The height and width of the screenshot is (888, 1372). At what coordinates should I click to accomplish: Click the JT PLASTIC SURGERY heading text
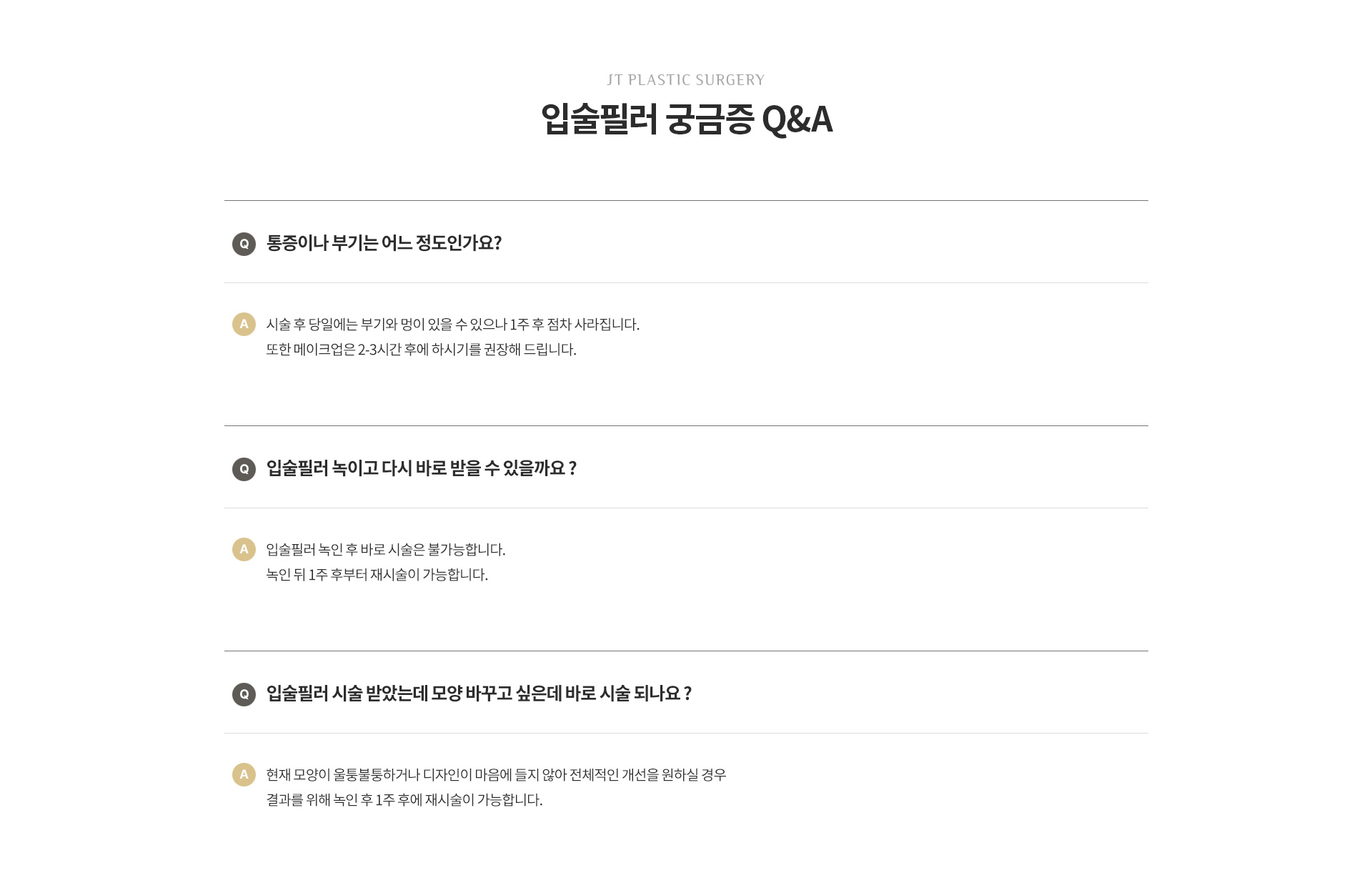(x=686, y=80)
